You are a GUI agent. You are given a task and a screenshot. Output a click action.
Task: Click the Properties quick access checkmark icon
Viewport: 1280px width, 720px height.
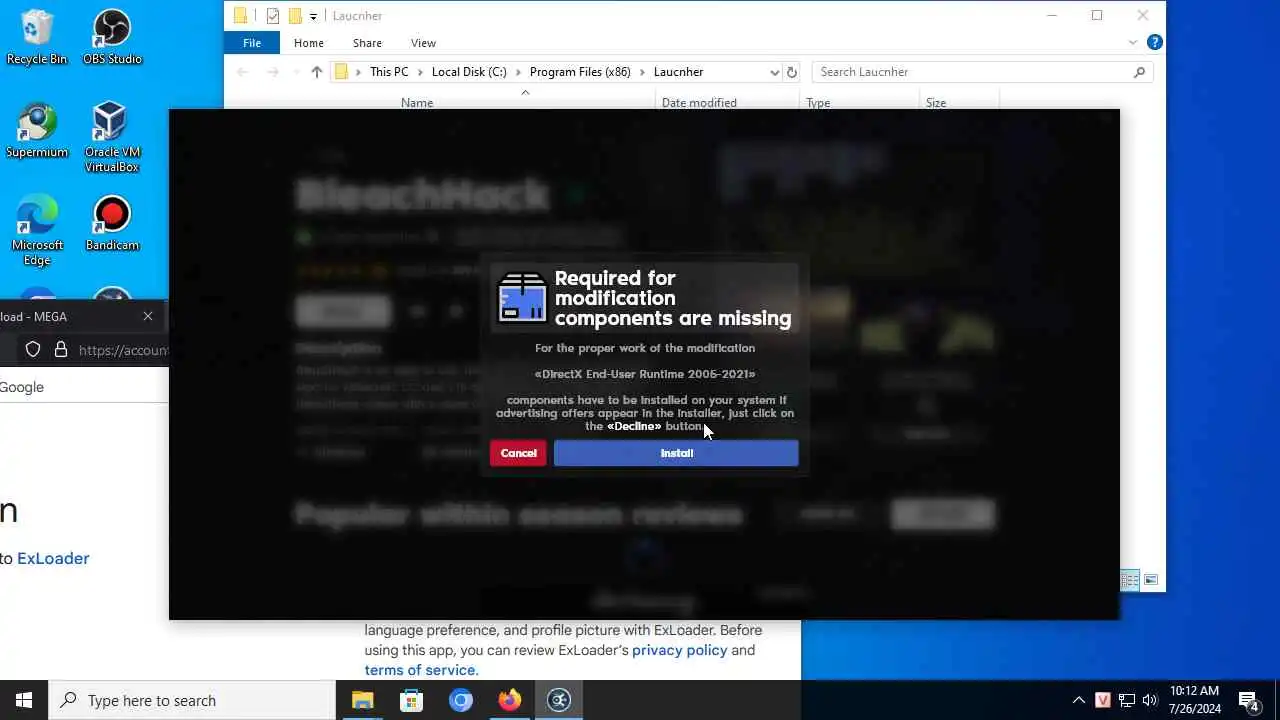coord(272,16)
